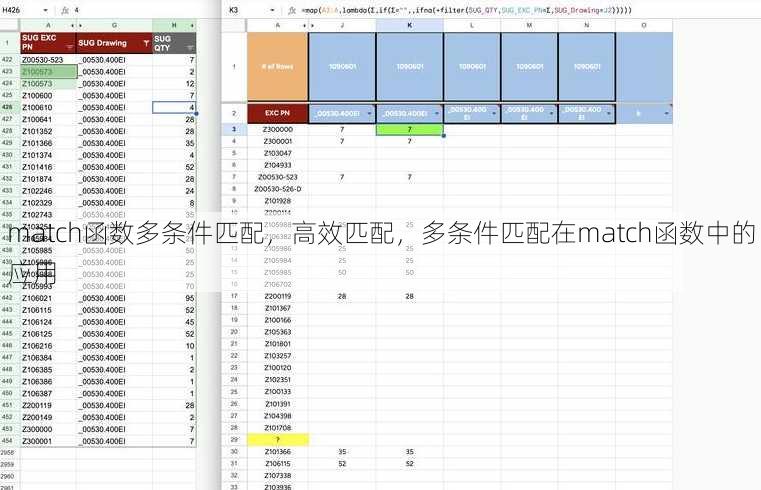Open dropdown in cell O2
The width and height of the screenshot is (761, 490).
[x=666, y=114]
